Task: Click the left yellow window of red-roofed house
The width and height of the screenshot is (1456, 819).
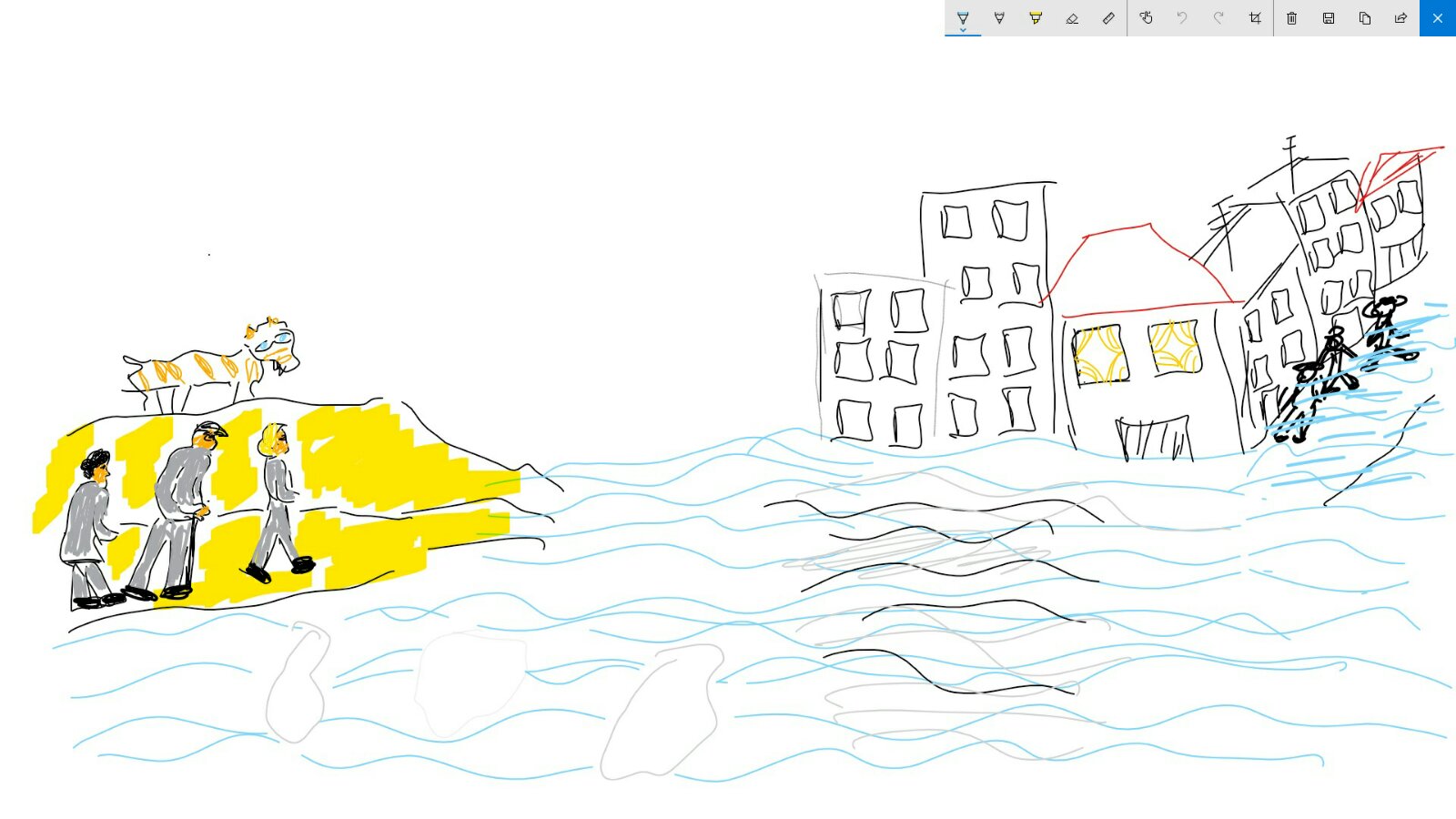Action: tap(1100, 355)
